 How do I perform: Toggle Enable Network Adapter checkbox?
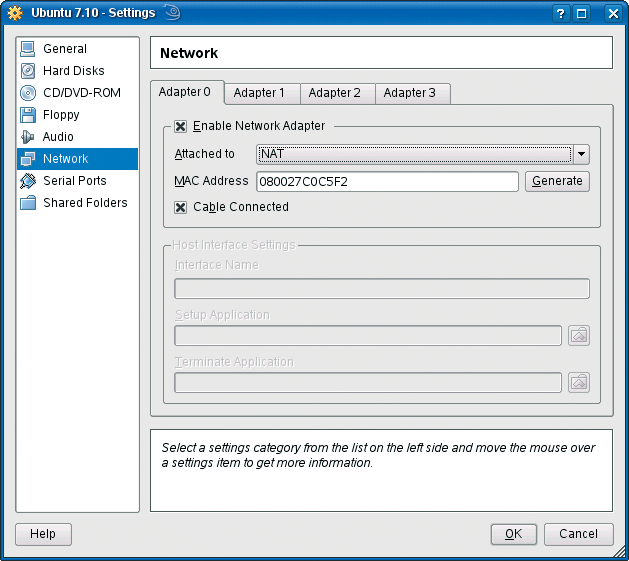point(181,127)
